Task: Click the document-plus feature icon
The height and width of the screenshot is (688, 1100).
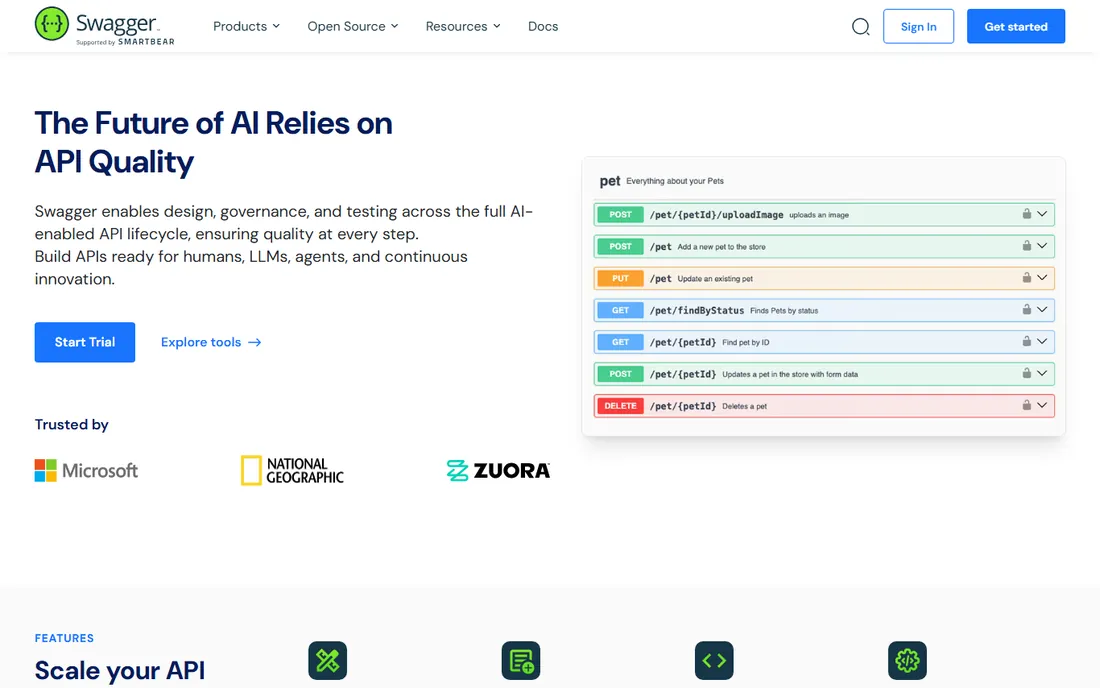Action: click(x=521, y=660)
